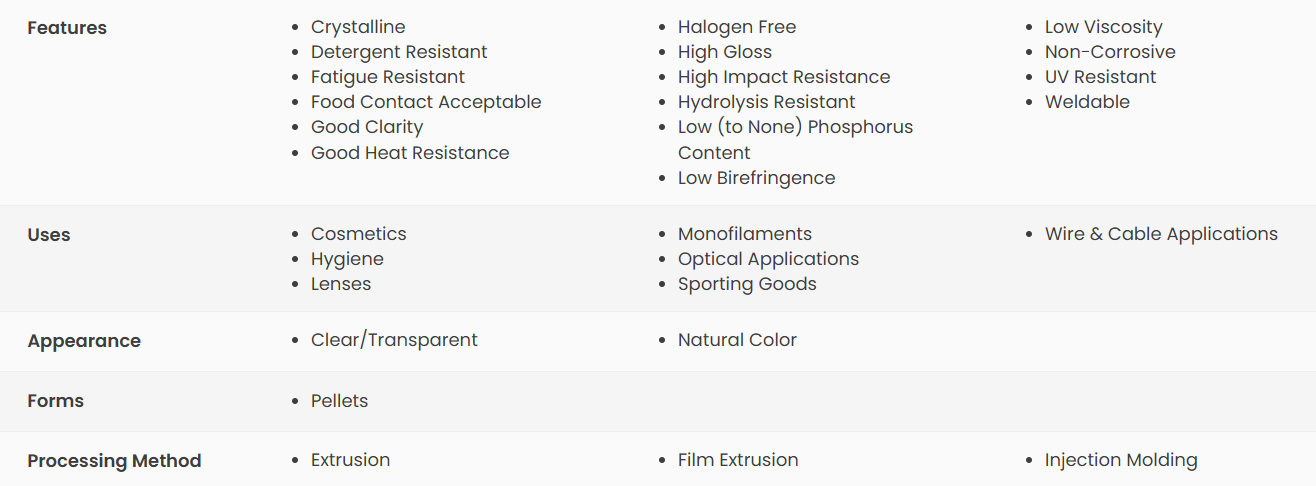Select the Optical Applications entry
This screenshot has width=1316, height=486.
tap(768, 259)
